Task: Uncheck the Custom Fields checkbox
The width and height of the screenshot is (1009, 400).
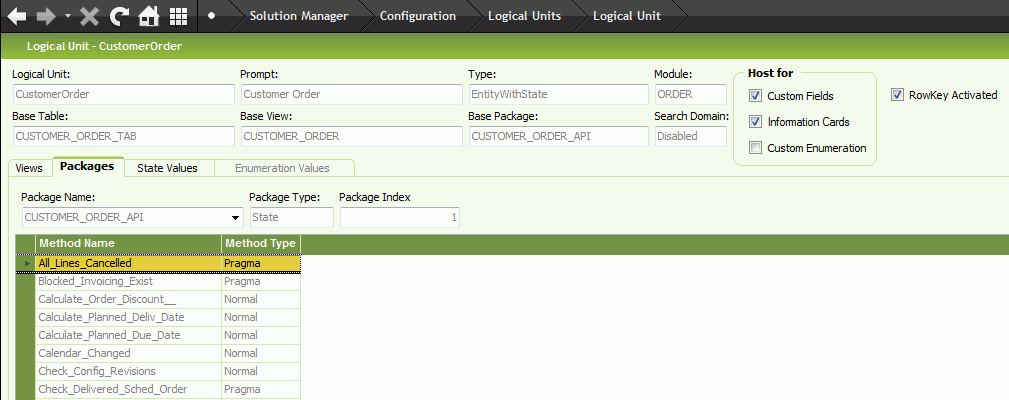Action: click(x=756, y=96)
